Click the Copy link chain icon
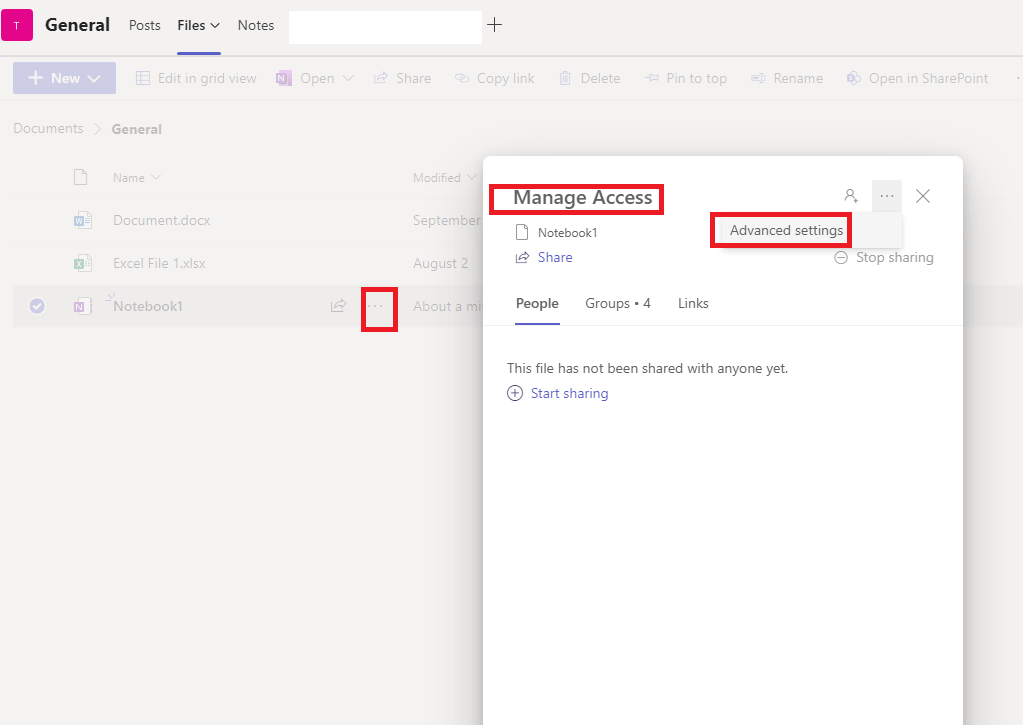The image size is (1023, 725). point(462,78)
